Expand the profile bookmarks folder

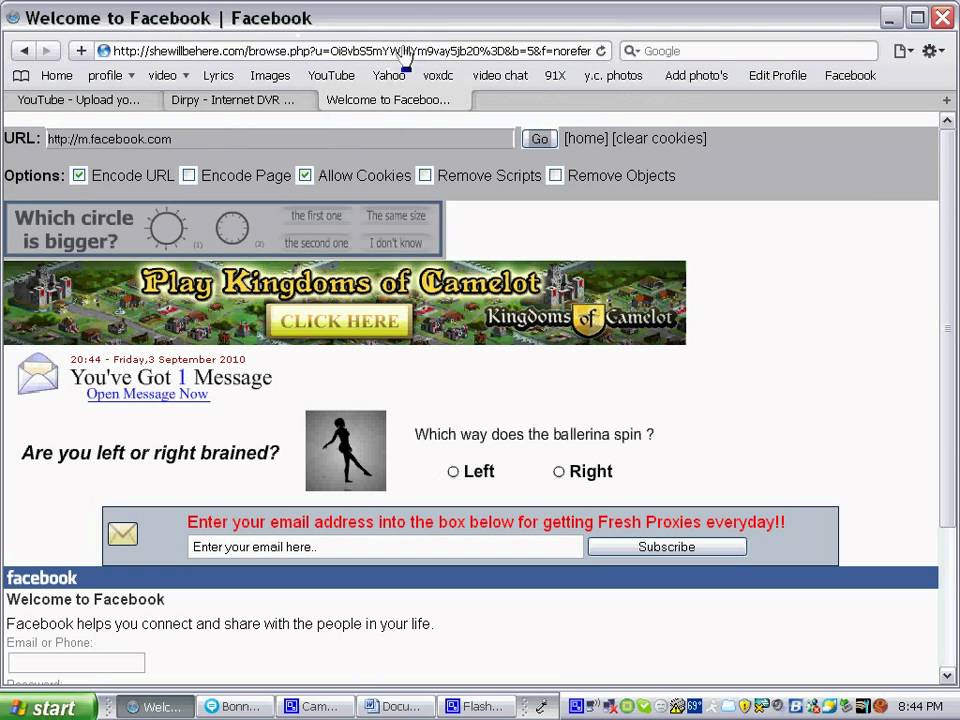111,75
